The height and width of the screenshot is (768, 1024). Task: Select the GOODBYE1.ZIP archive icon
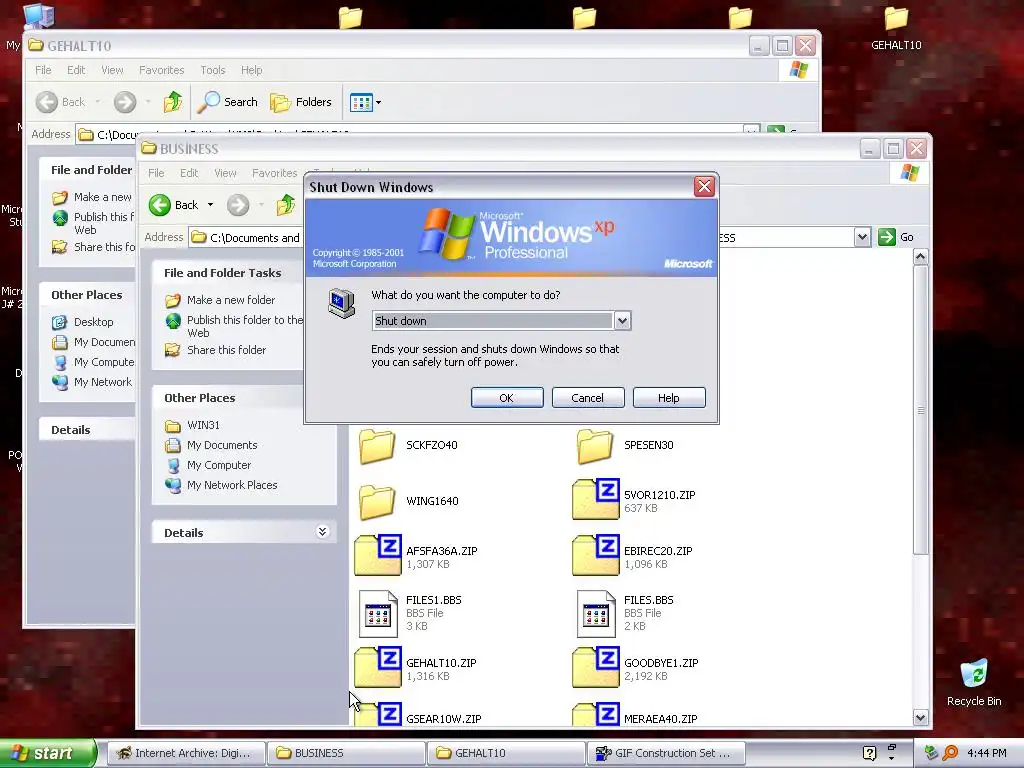595,667
